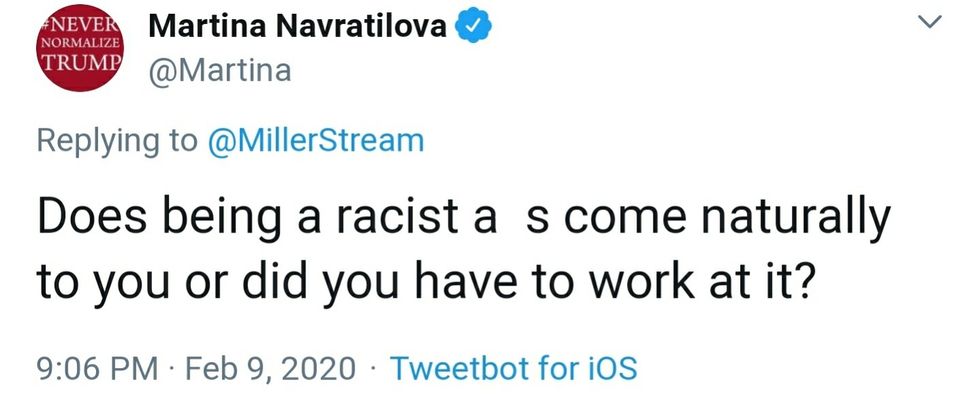Viewport: 980px width, 420px height.
Task: Click the @Martina handle
Action: 219,72
